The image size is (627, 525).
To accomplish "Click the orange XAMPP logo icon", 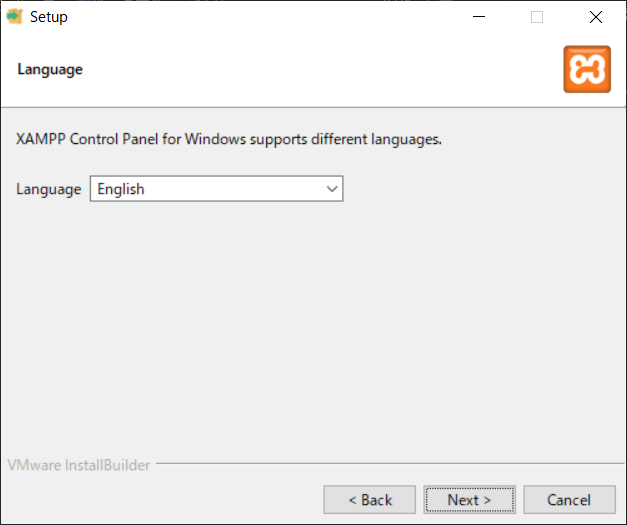I will [587, 69].
